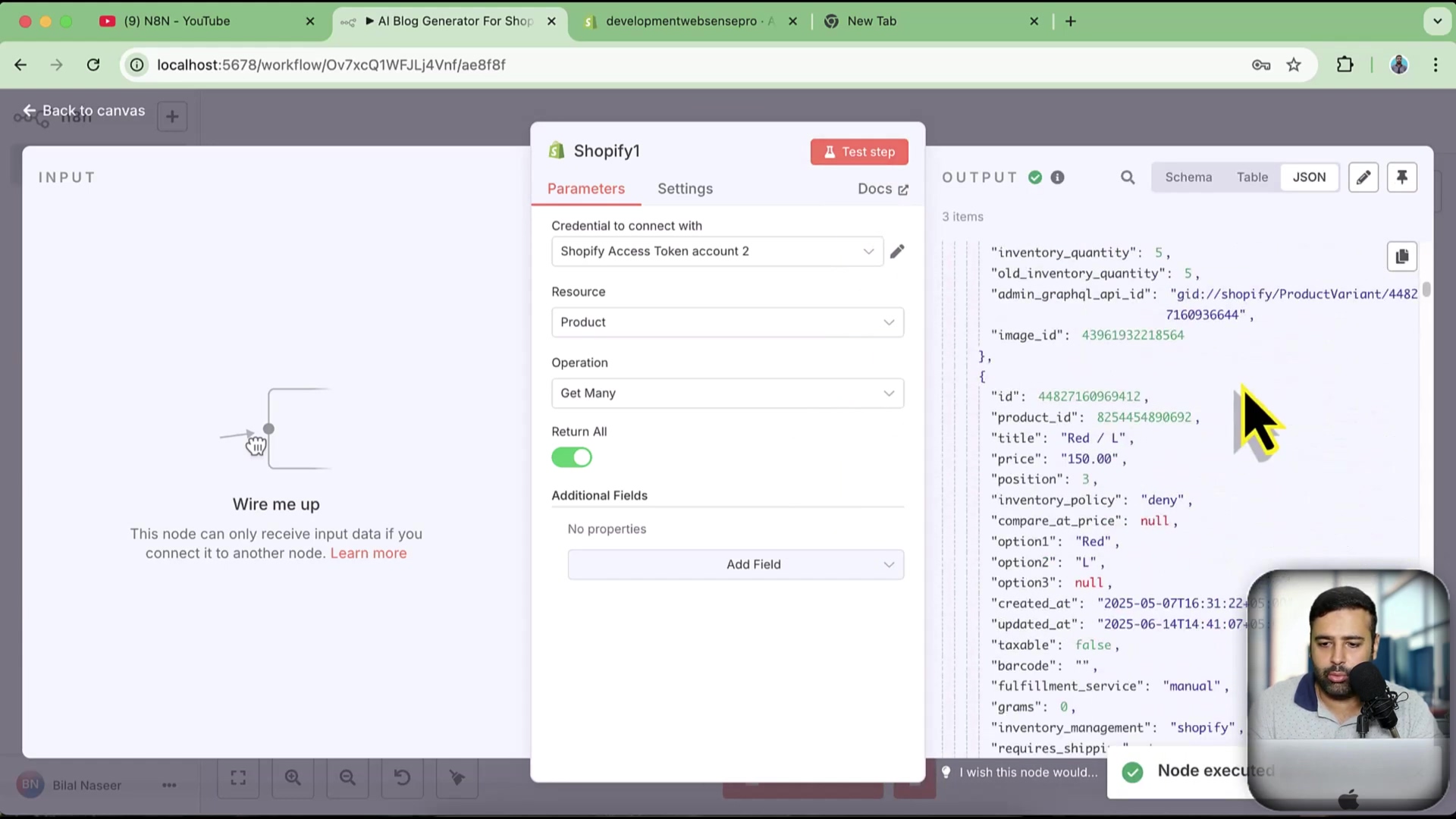1456x819 pixels.
Task: Search output with magnifier icon
Action: coord(1128,177)
